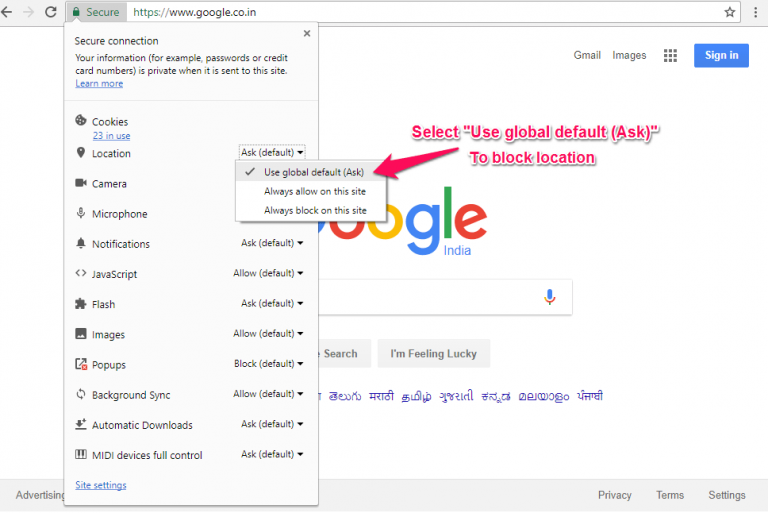The width and height of the screenshot is (768, 513).
Task: Click the Sign in button
Action: pos(721,55)
